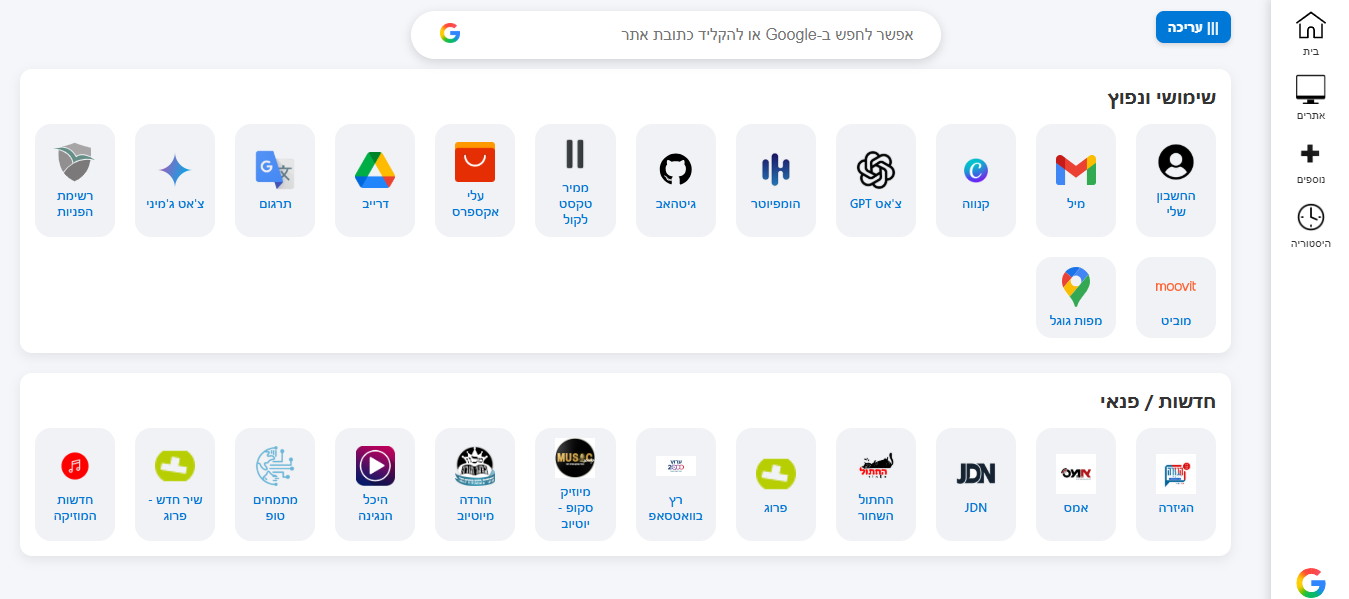Focus the Google search input field
Screen dimensions: 1349x599
click(676, 35)
